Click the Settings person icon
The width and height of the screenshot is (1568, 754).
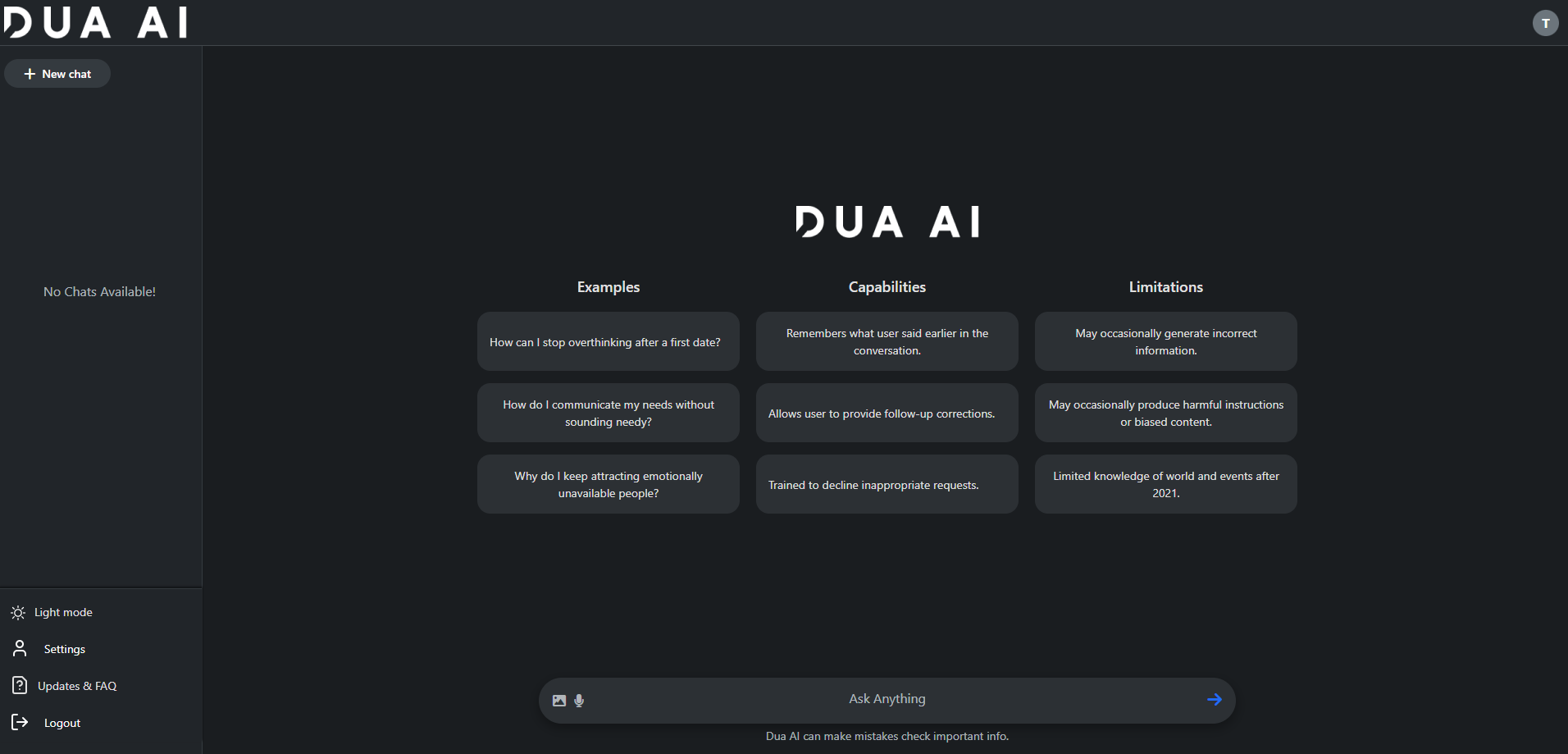pos(20,649)
